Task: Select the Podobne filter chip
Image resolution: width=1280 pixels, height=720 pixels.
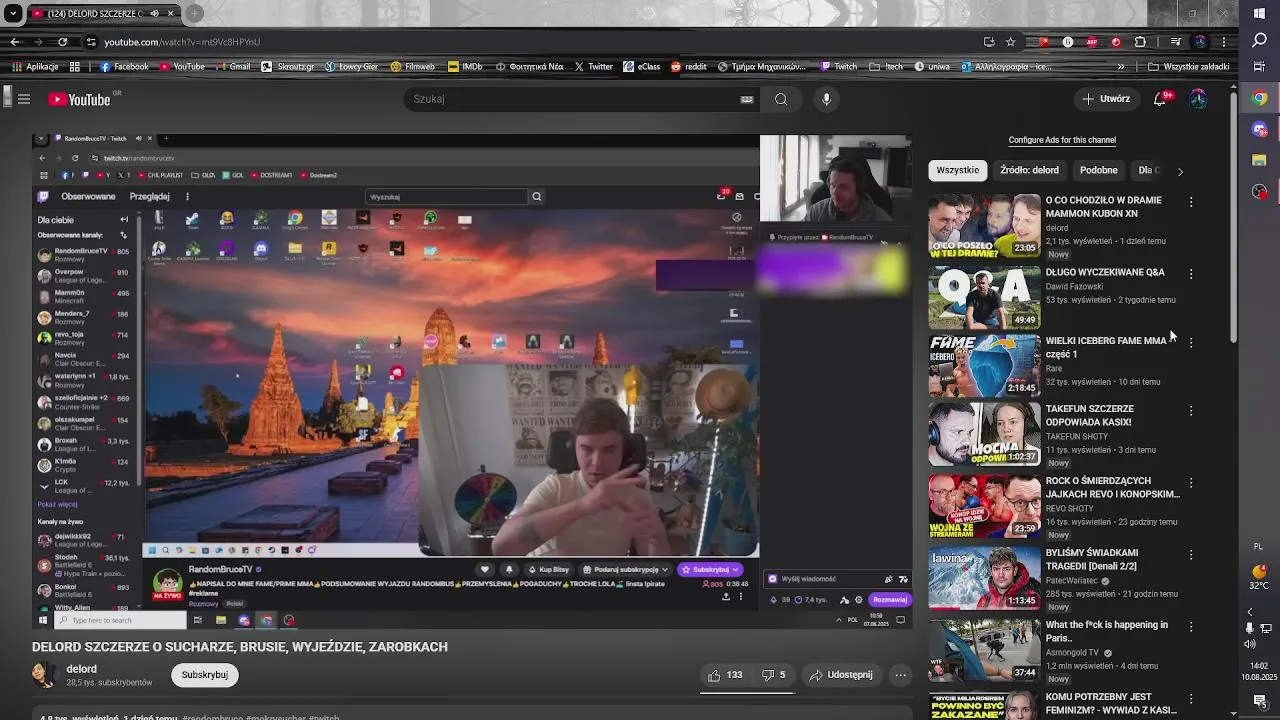Action: [1098, 170]
